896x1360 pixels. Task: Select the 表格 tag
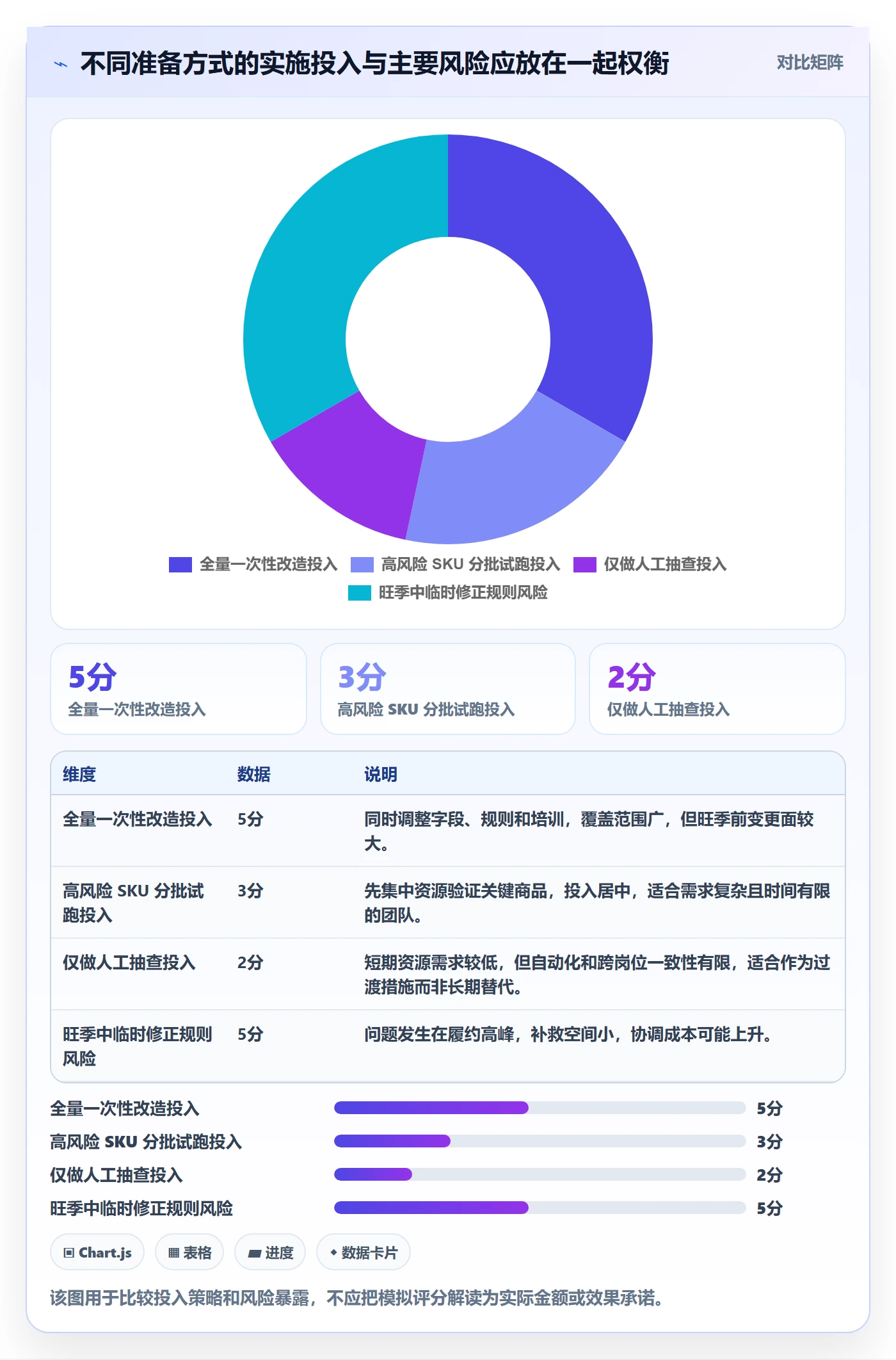(189, 1252)
